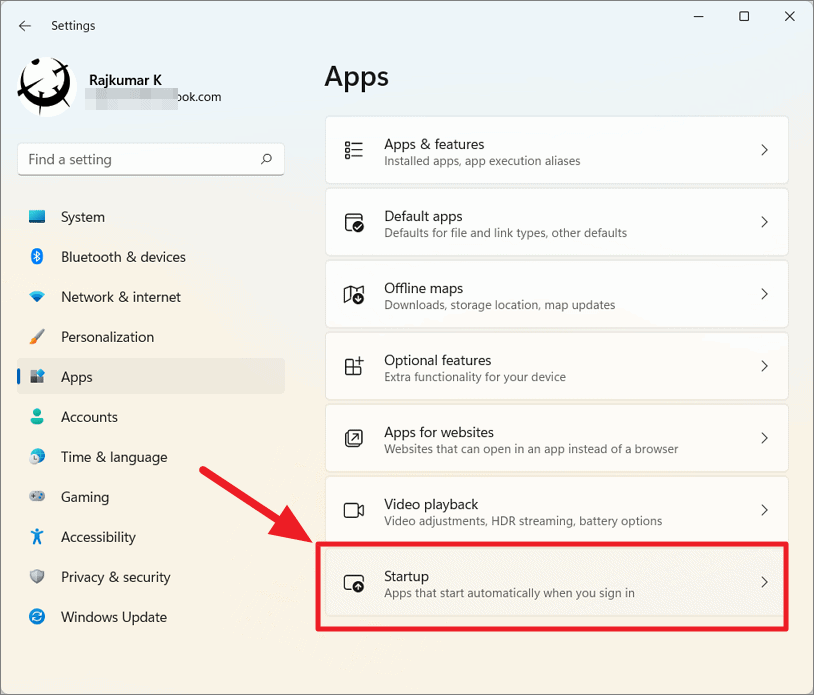Image resolution: width=814 pixels, height=695 pixels.
Task: Click the Startup icon
Action: point(353,582)
